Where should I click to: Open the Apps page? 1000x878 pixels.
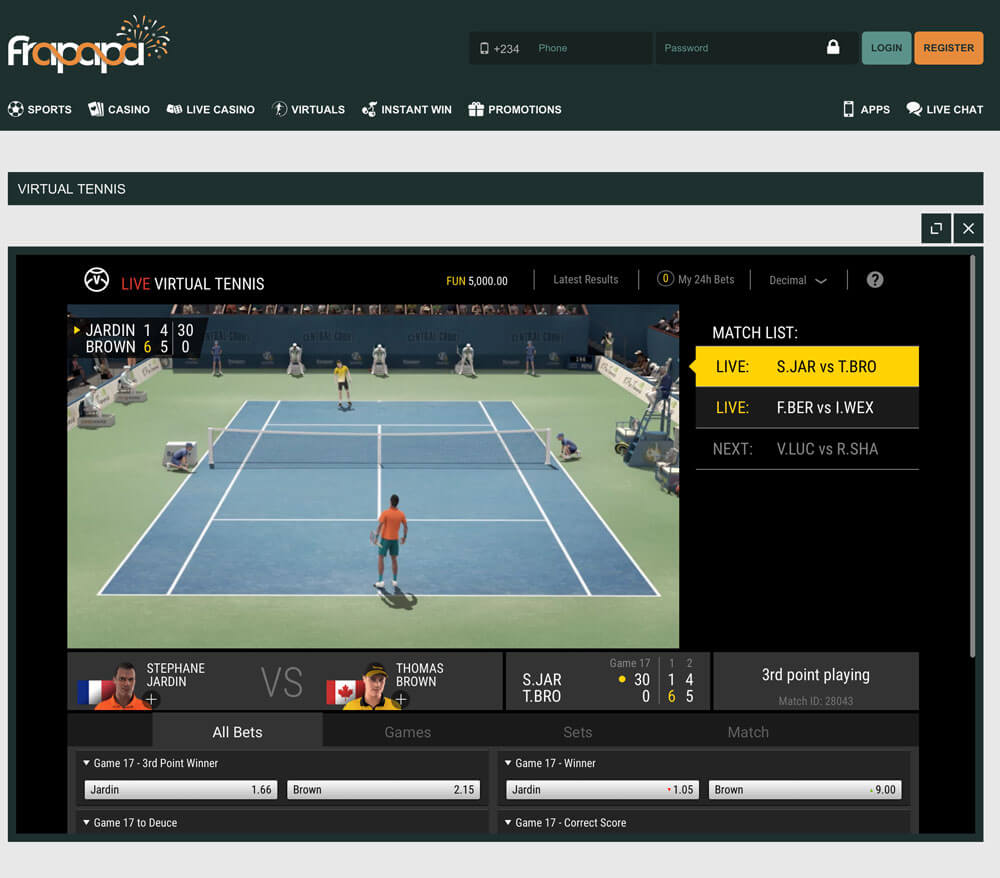(865, 109)
